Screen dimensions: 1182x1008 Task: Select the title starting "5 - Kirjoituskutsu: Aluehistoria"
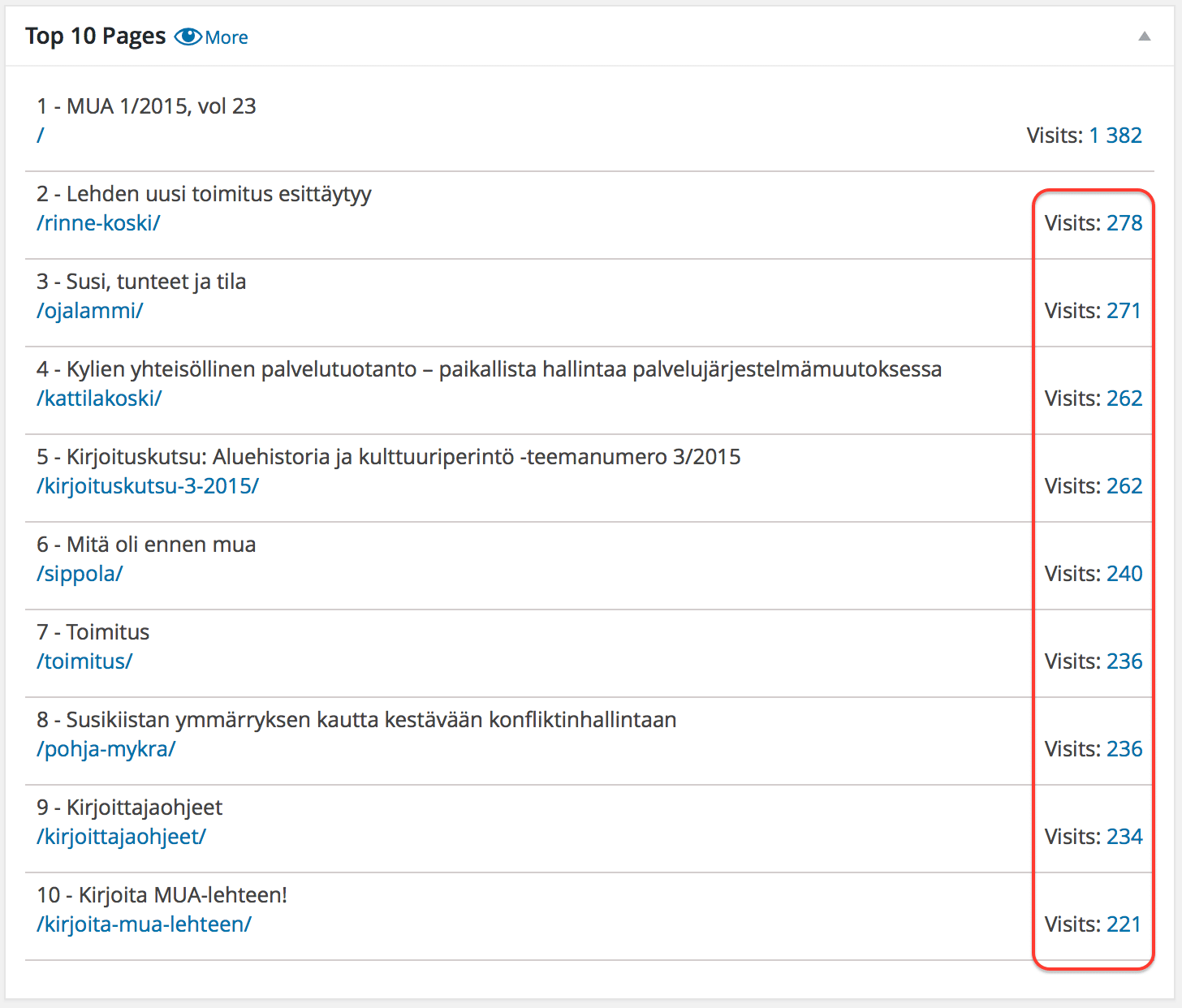(x=388, y=457)
